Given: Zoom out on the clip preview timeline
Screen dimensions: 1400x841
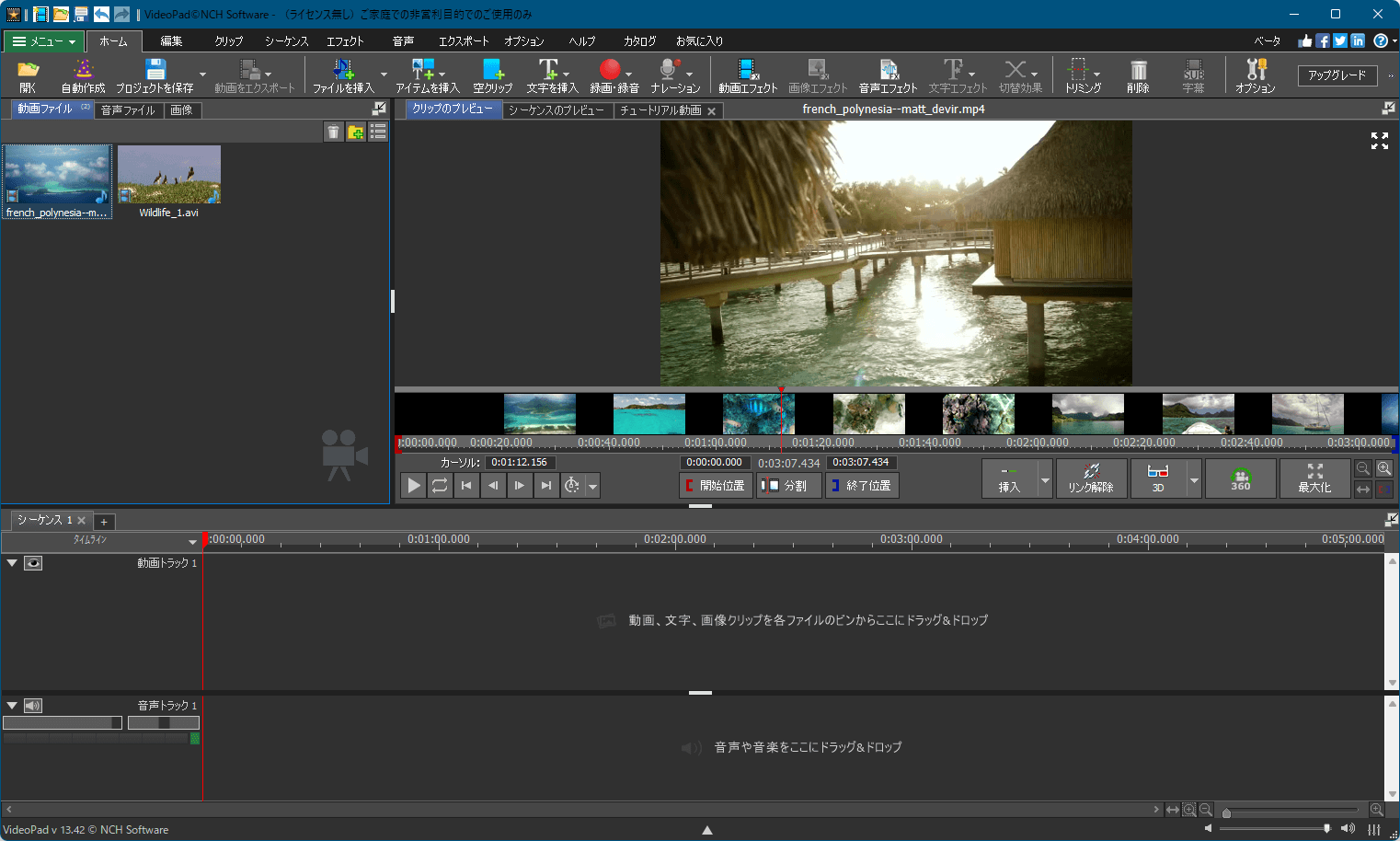Looking at the screenshot, I should coord(1363,468).
